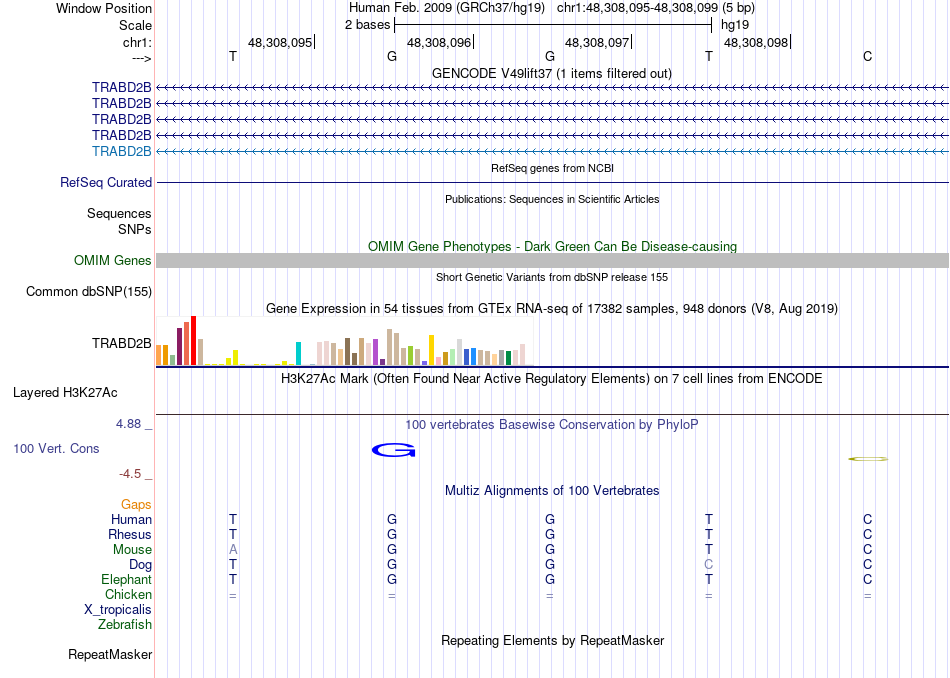Click the Dog species row label

pos(141,565)
